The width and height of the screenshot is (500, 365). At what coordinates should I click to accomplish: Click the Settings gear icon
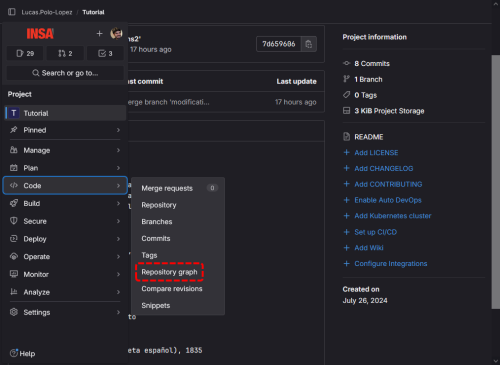[14, 312]
